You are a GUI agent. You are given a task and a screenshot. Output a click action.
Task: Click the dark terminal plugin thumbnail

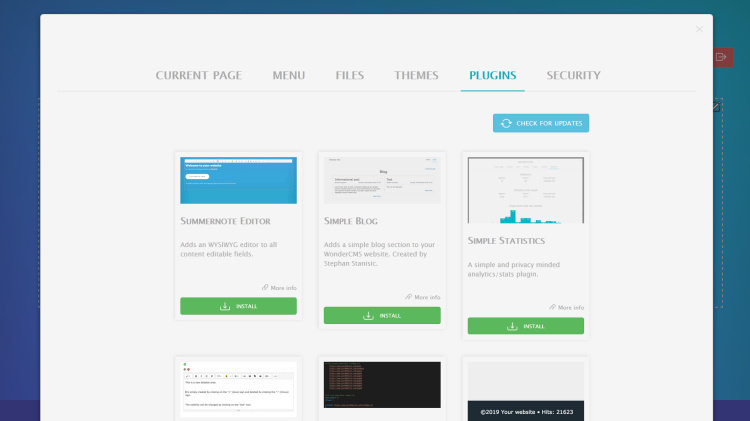pos(382,385)
